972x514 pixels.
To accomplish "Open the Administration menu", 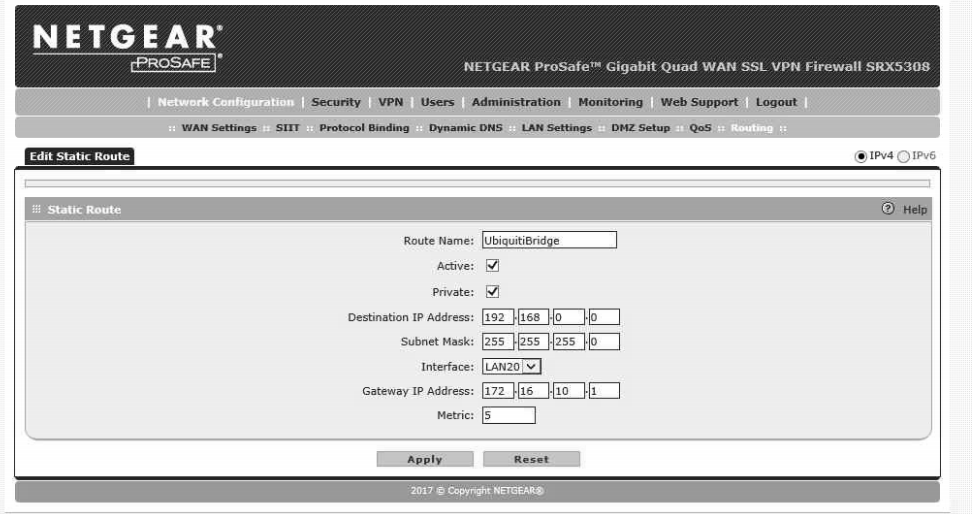I will (516, 102).
